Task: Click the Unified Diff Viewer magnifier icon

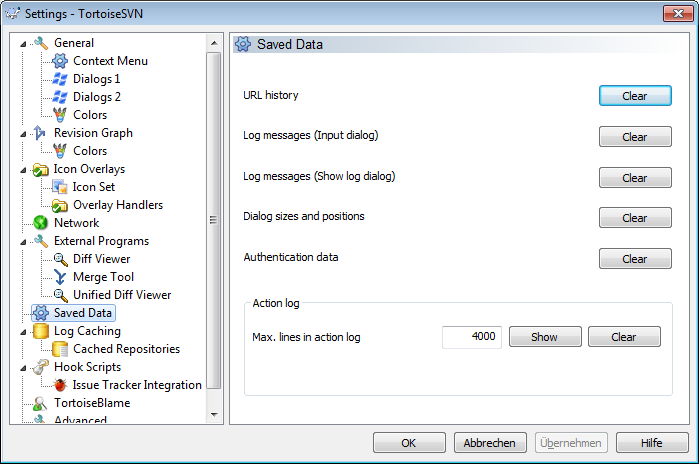Action: (60, 295)
